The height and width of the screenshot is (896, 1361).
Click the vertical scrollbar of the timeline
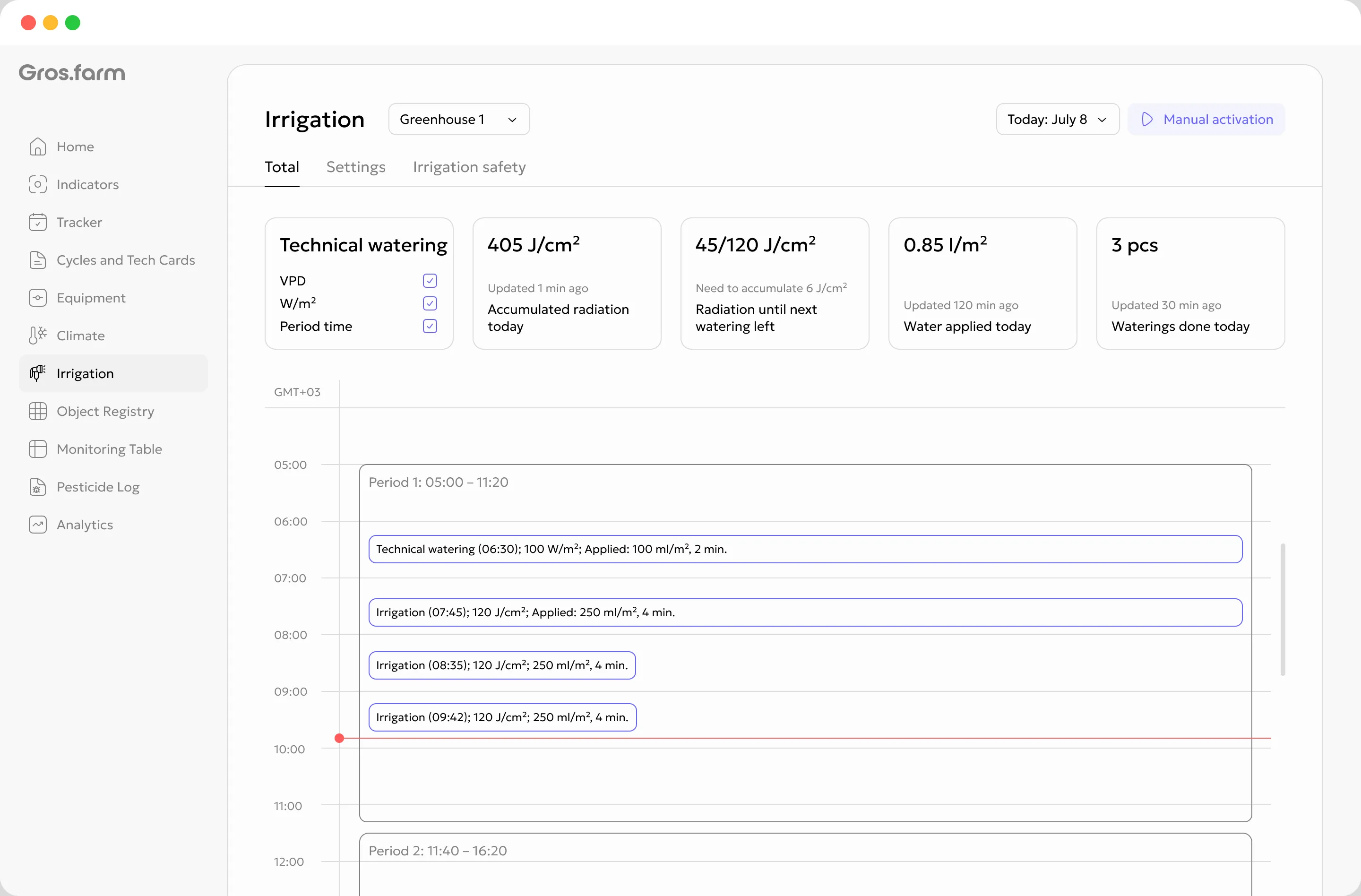[1283, 610]
